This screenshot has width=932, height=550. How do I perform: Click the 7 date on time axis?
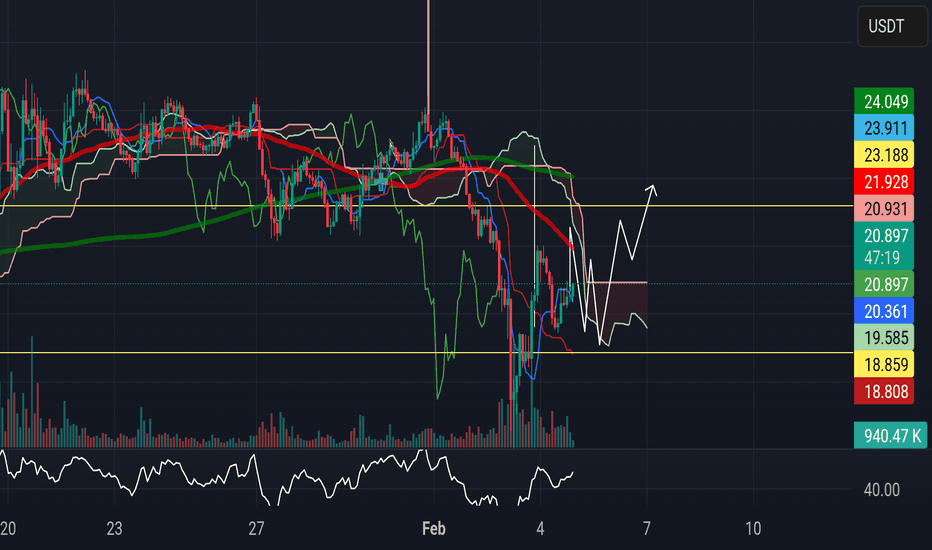point(647,528)
